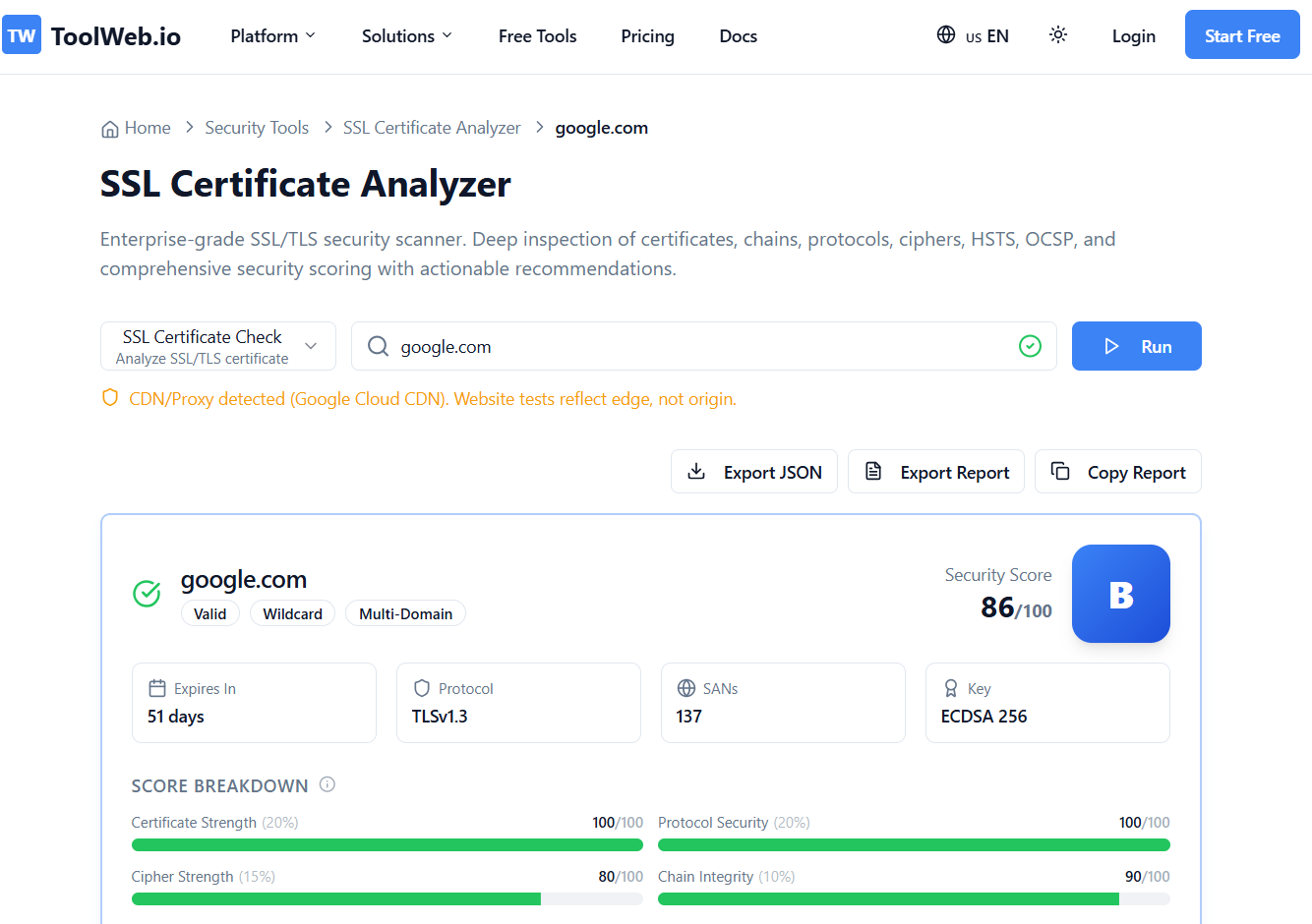Click the shield icon in Protocol card

422,688
